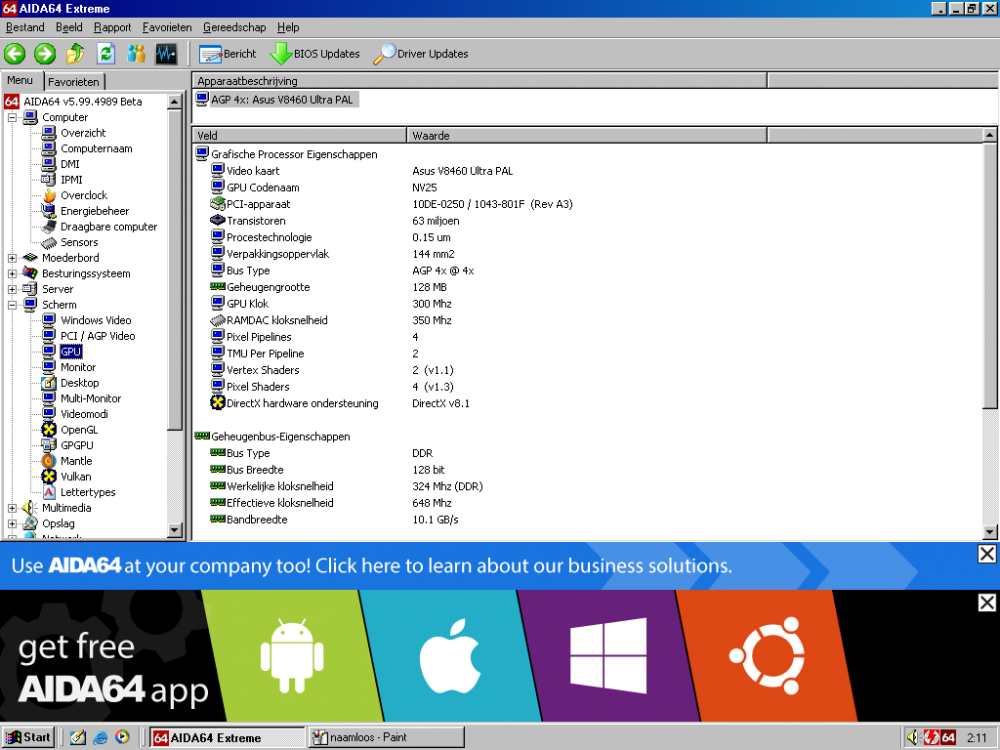1000x750 pixels.
Task: Open the Rapport menu
Action: [112, 28]
